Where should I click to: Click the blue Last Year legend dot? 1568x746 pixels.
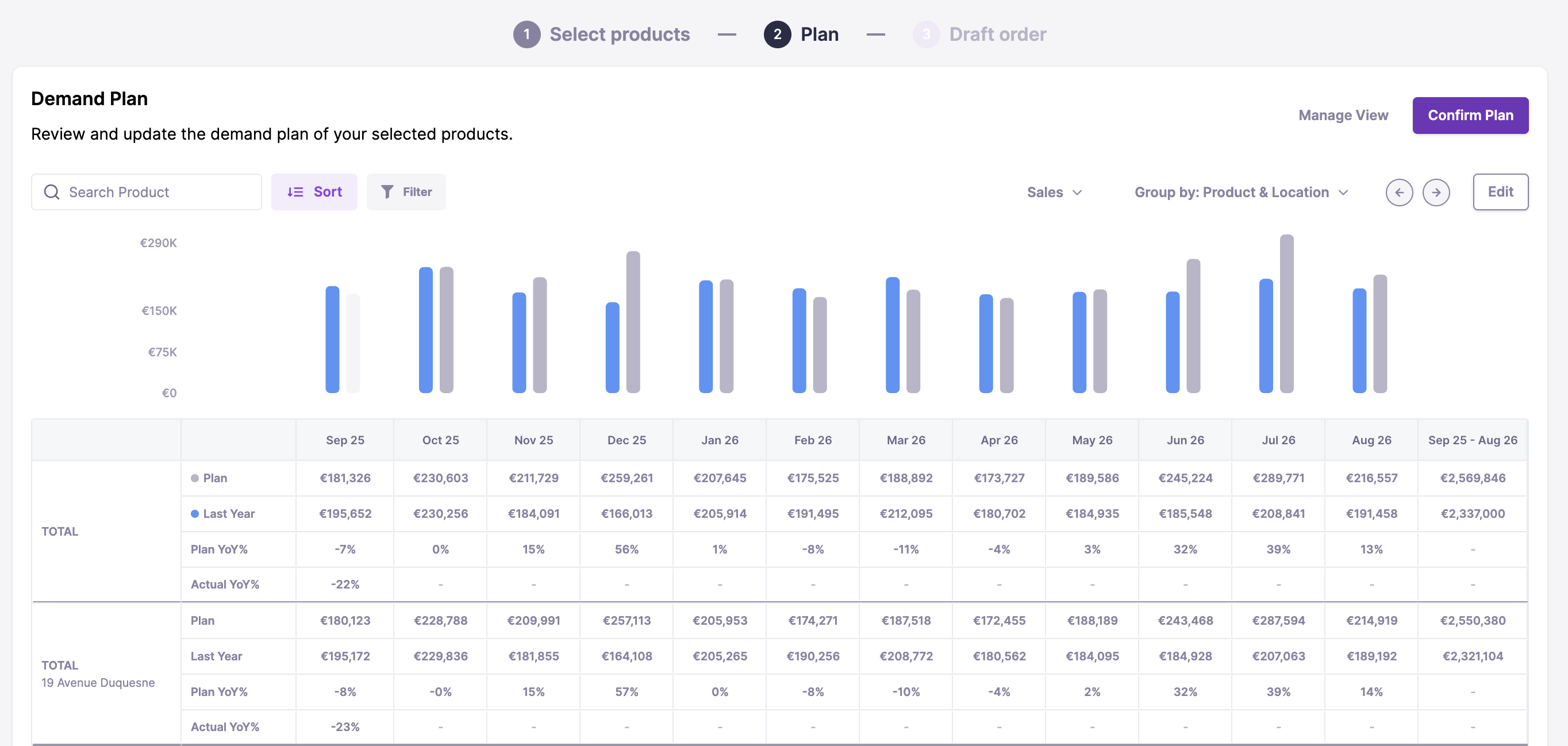[x=195, y=514]
